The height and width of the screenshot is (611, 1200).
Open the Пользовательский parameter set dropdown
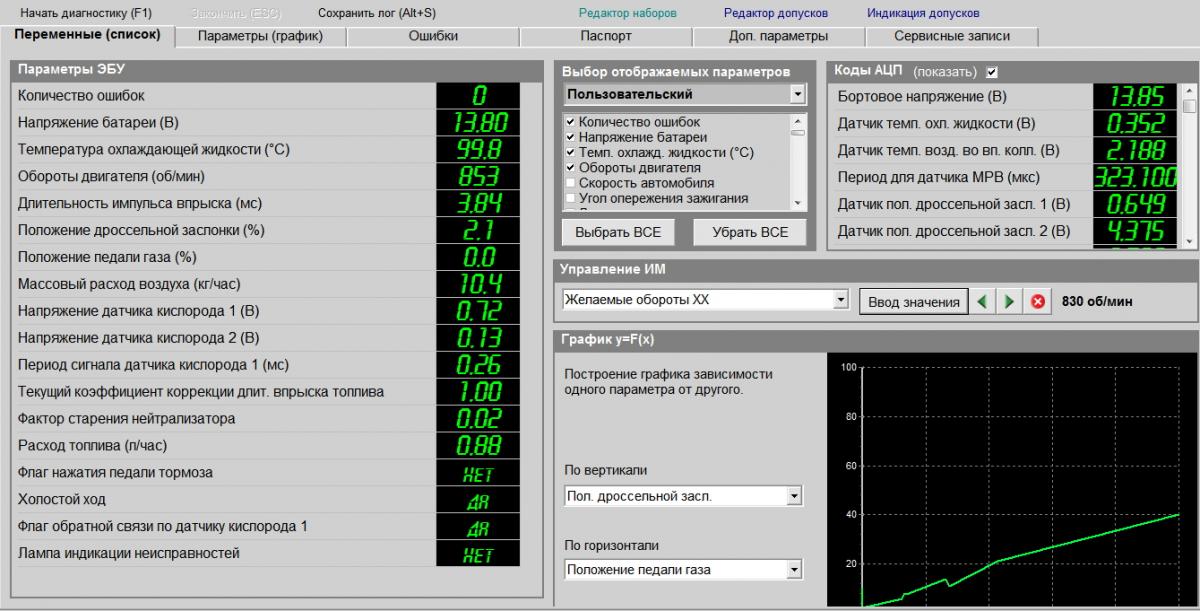(797, 95)
